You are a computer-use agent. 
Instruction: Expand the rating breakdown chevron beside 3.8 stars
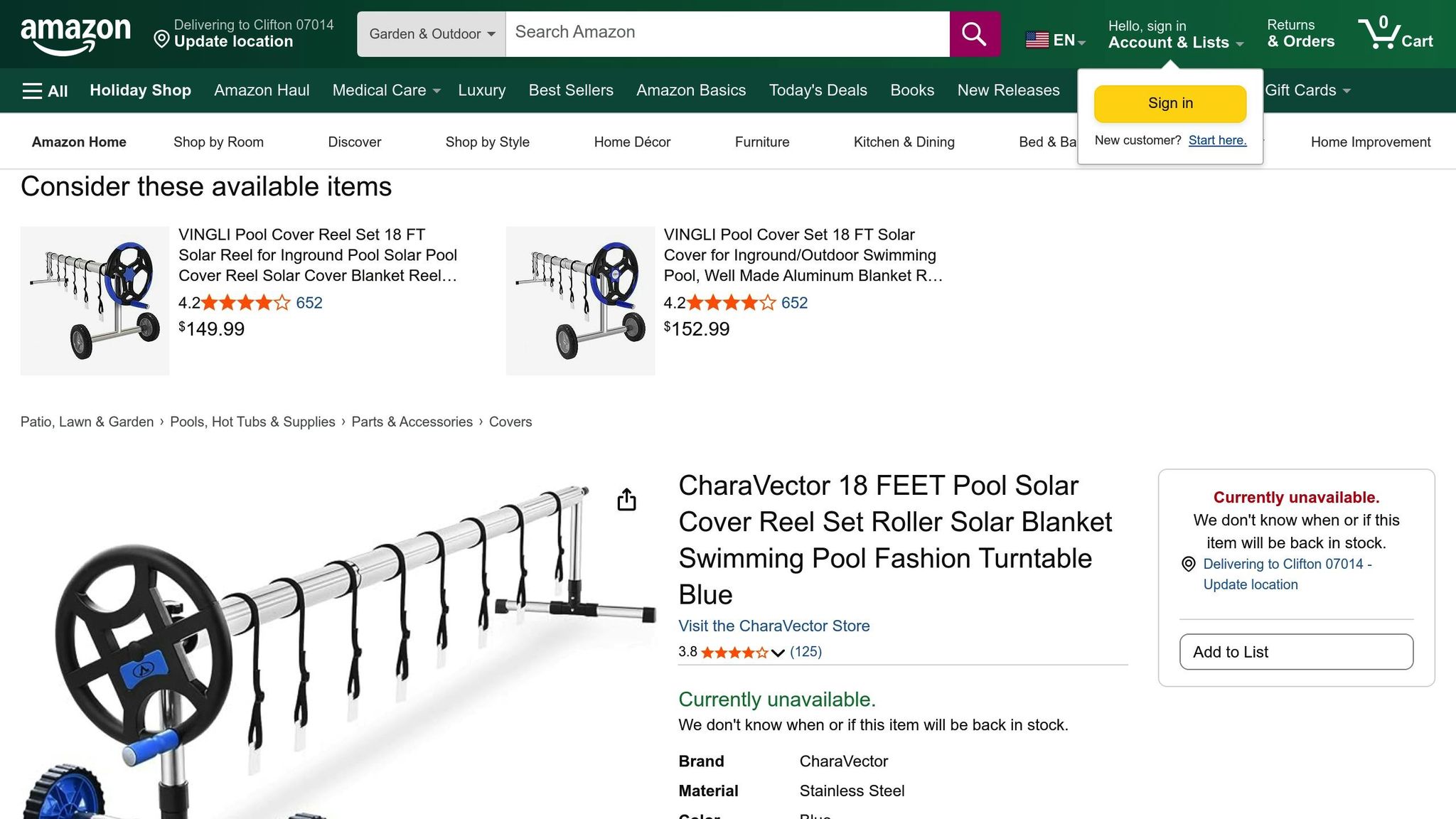pyautogui.click(x=778, y=653)
